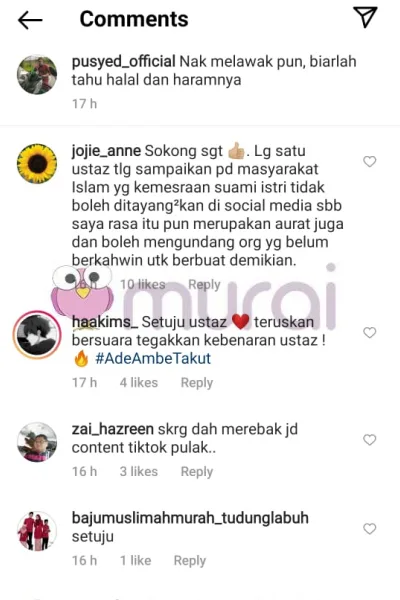
Task: View 1 like on the setuju comment
Action: [x=136, y=561]
